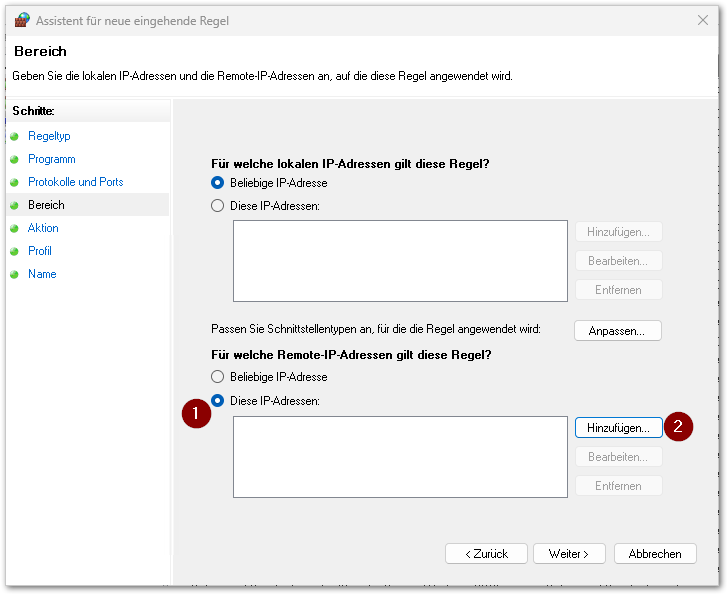Click the green bullet next to Name
Viewport: 728px width, 595px height.
click(14, 274)
